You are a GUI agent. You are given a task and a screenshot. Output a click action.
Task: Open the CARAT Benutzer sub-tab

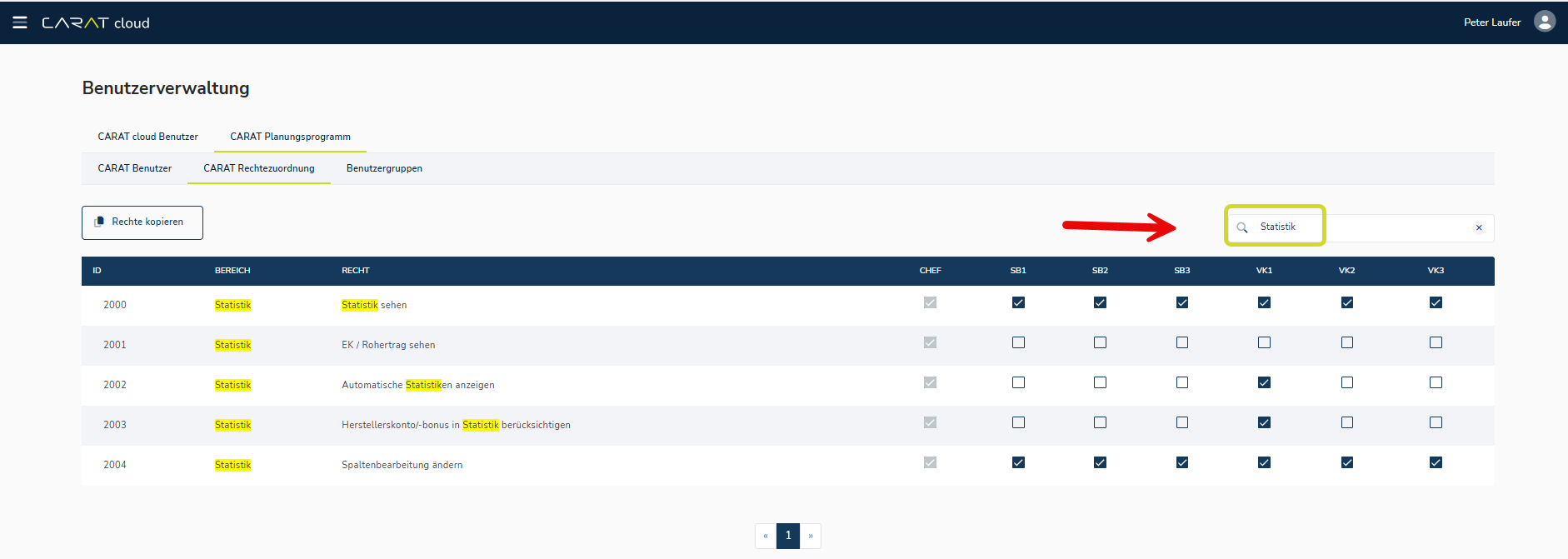[x=135, y=168]
